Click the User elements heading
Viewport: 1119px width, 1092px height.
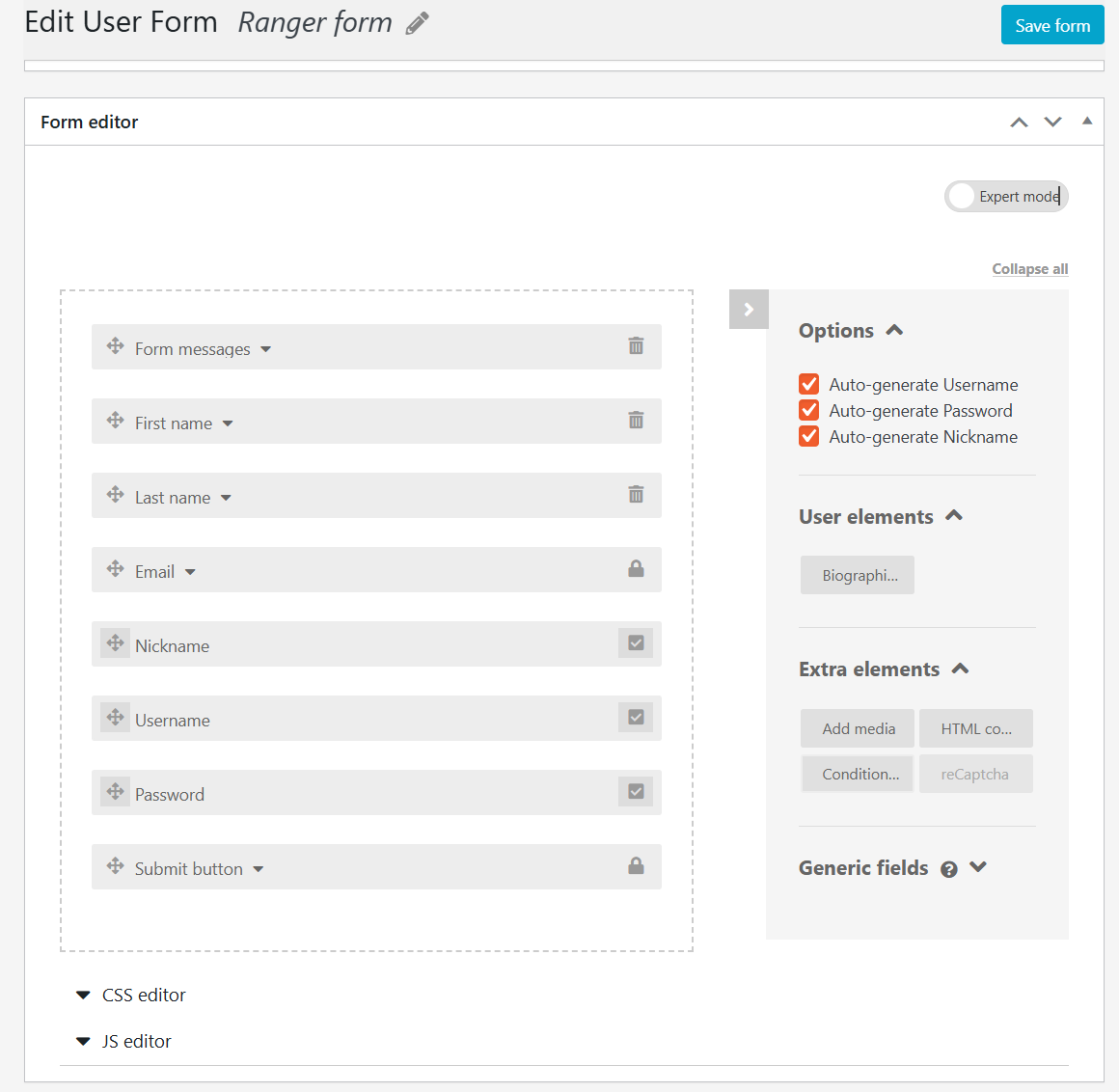(865, 517)
